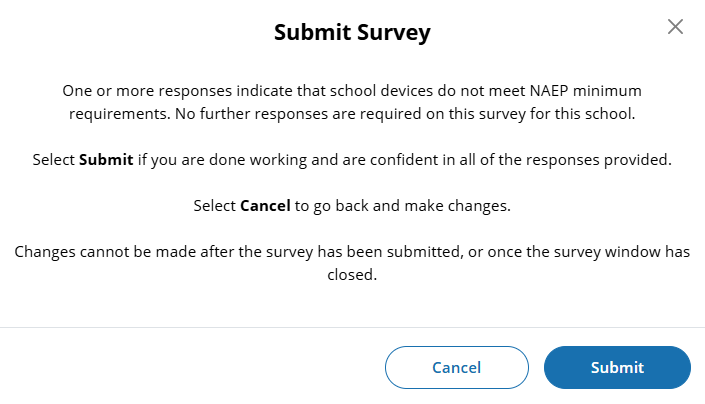Close the Submit Survey dialog with X
Screen dimensions: 705x404
point(675,27)
